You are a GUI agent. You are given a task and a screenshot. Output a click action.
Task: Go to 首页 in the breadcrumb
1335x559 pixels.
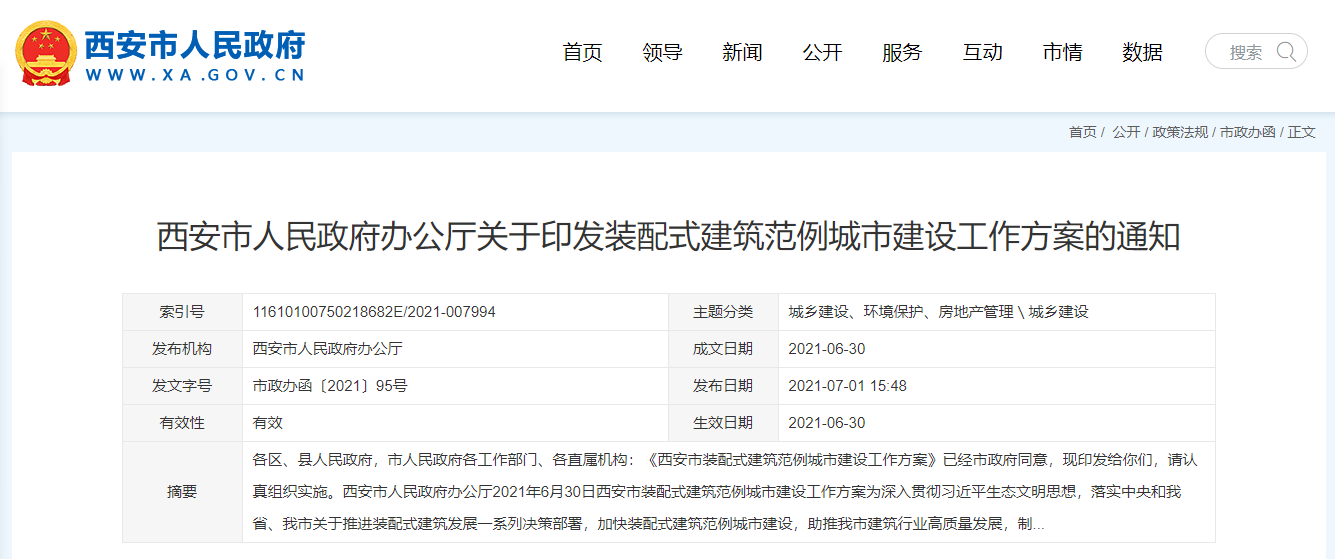click(x=1082, y=132)
